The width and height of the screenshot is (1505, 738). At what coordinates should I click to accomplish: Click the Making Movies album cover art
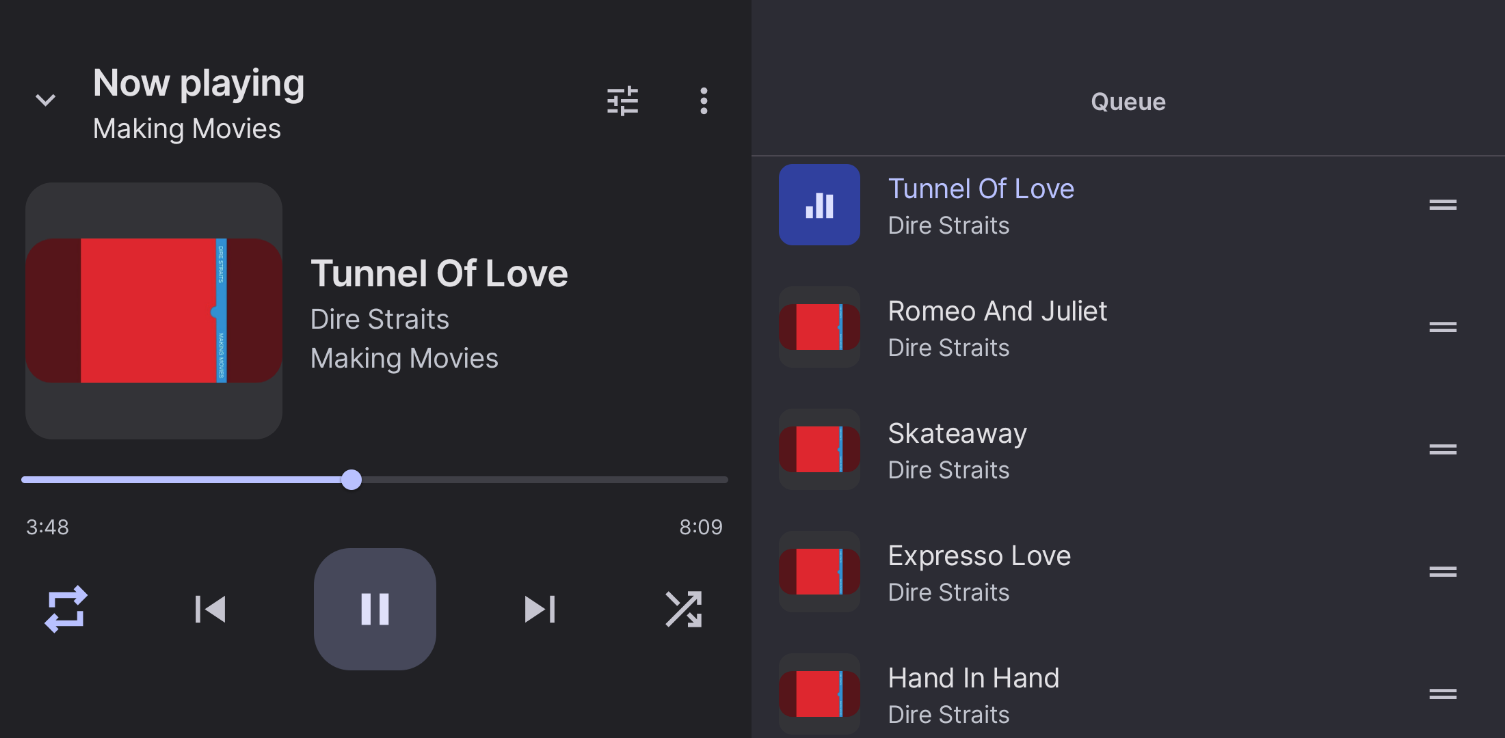[154, 311]
